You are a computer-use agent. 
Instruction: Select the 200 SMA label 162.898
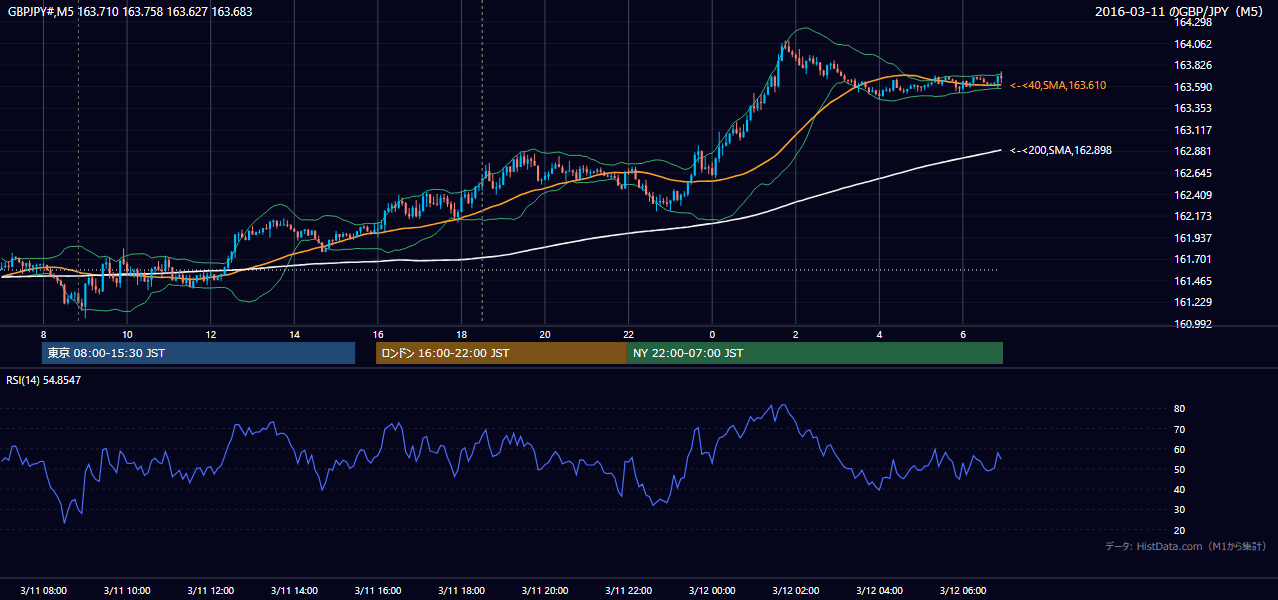[1061, 150]
